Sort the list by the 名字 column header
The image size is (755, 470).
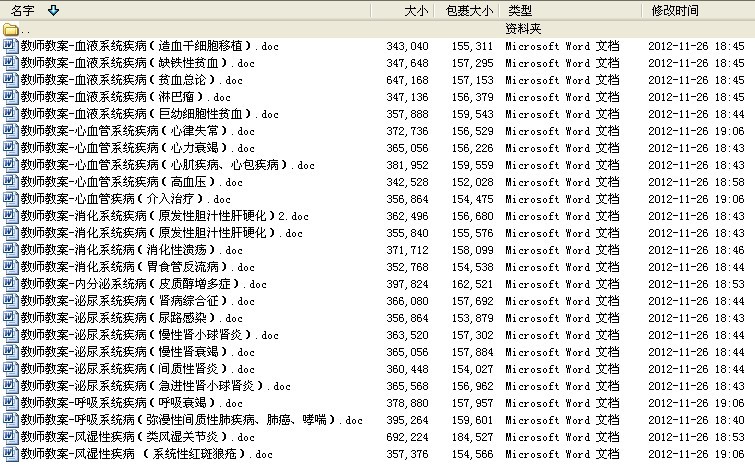(x=23, y=10)
